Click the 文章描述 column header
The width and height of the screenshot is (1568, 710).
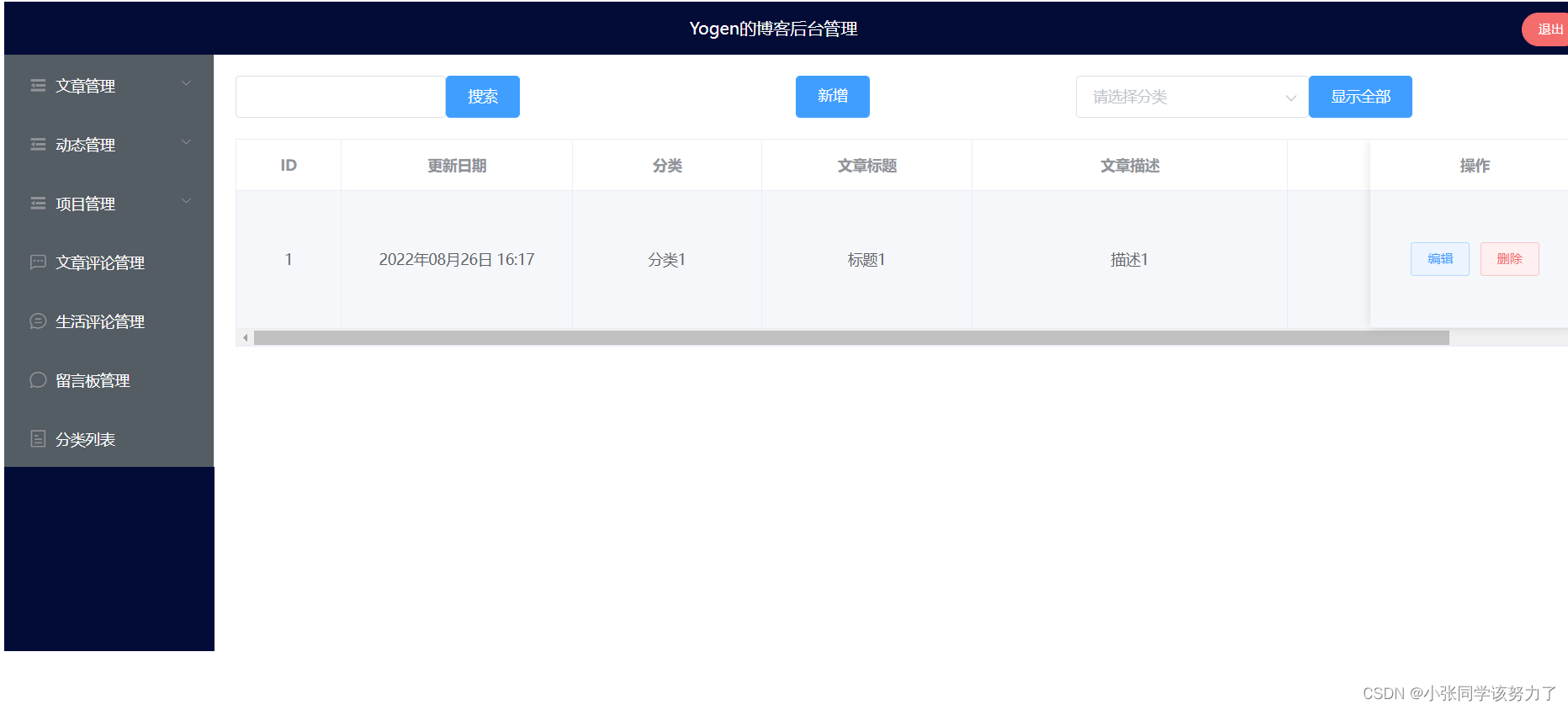coord(1130,165)
